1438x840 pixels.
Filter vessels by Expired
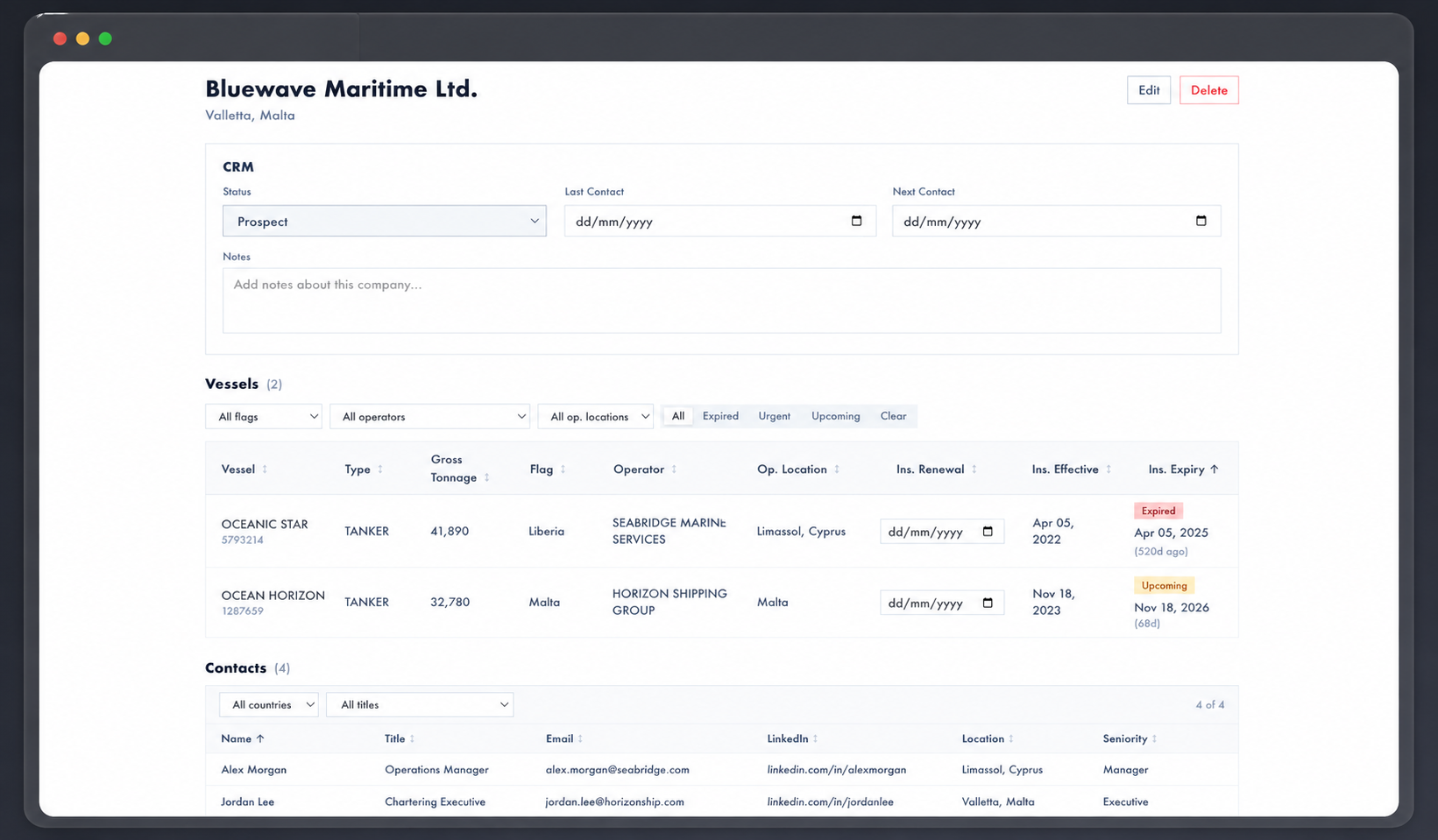coord(720,416)
